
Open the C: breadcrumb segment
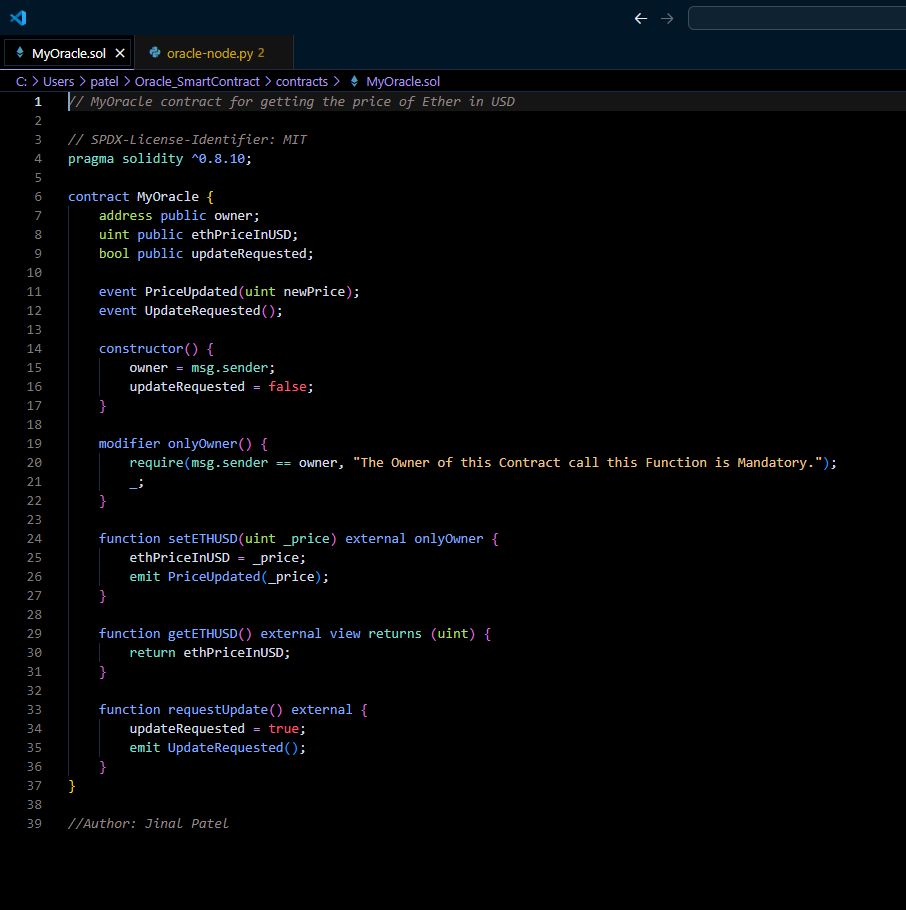[21, 82]
